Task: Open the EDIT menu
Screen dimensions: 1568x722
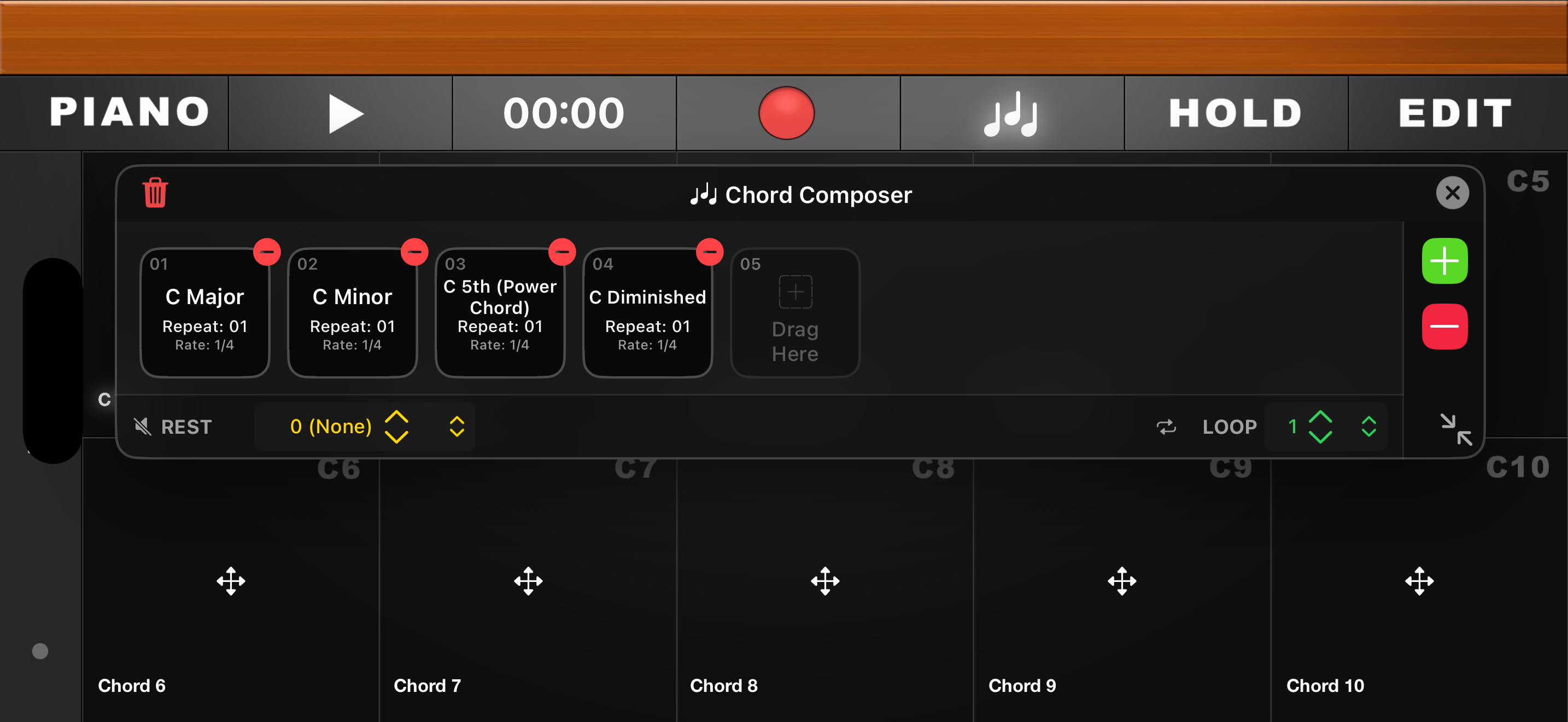Action: point(1455,113)
